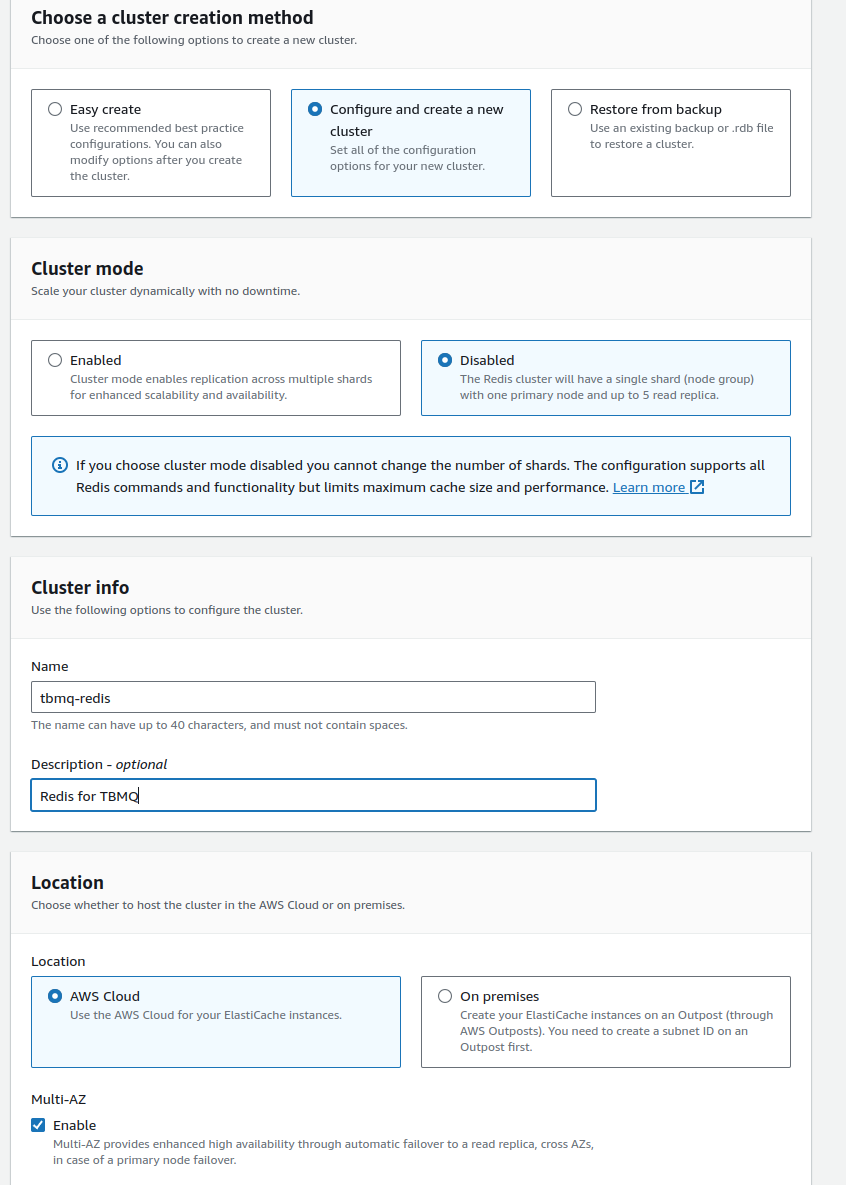Select AWS Cloud as the location
The image size is (846, 1185).
coord(55,996)
